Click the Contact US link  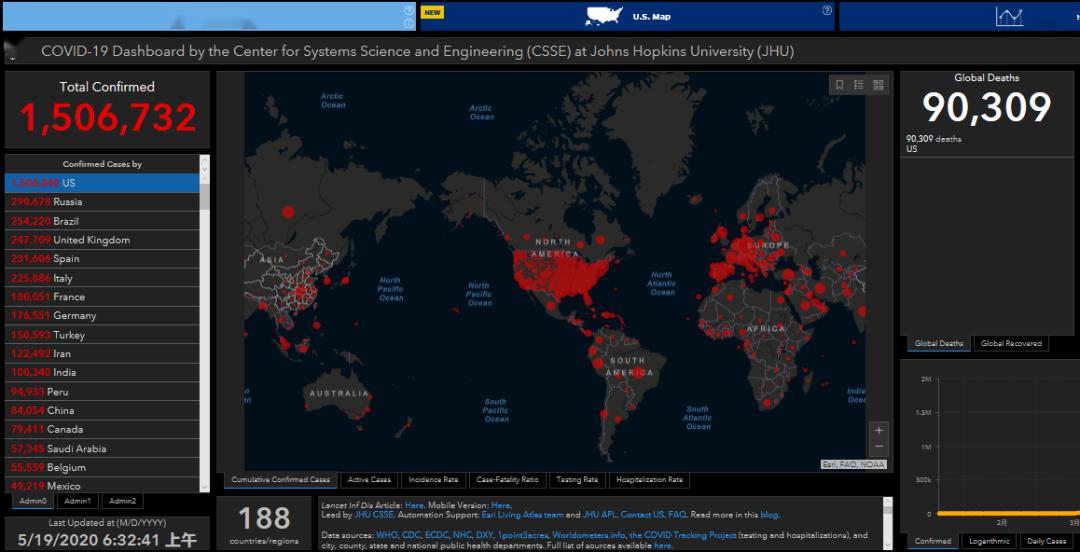pos(643,515)
